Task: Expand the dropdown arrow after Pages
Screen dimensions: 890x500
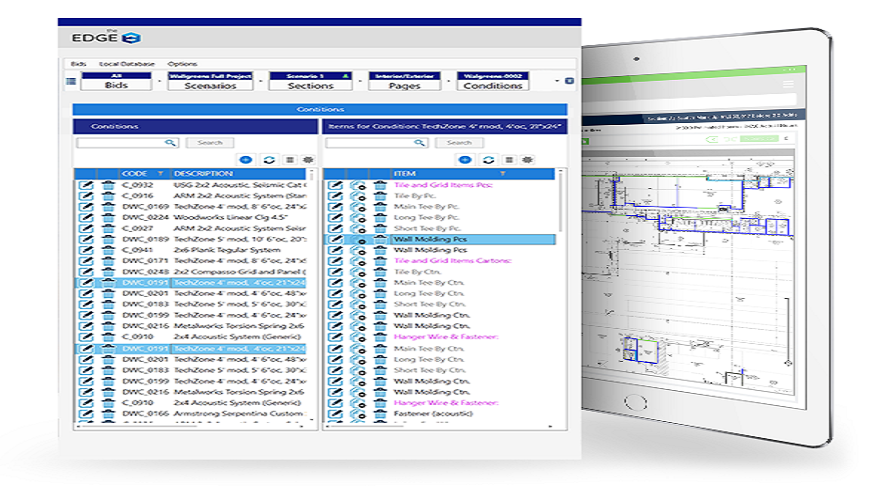Action: pyautogui.click(x=448, y=81)
